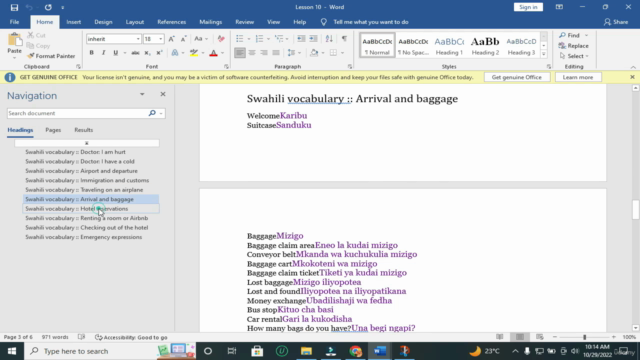Click the search magnifier in the Navigation pane
640x360 pixels.
[152, 113]
